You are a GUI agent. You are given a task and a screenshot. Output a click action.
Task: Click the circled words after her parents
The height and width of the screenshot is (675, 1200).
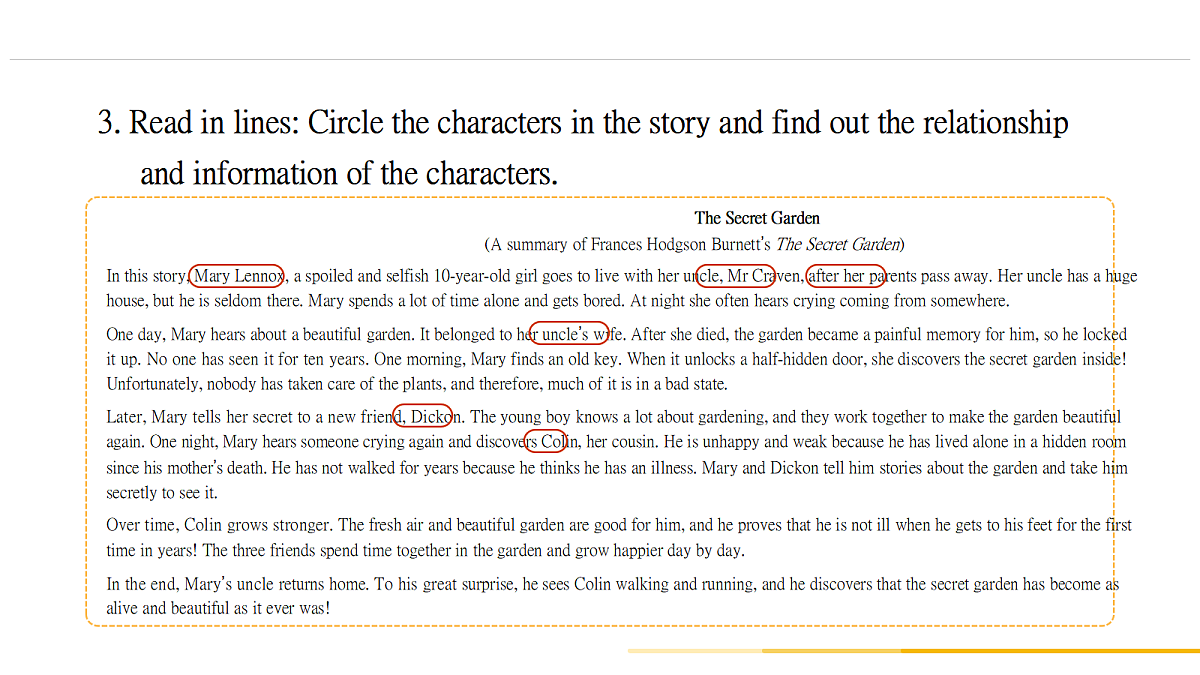846,276
